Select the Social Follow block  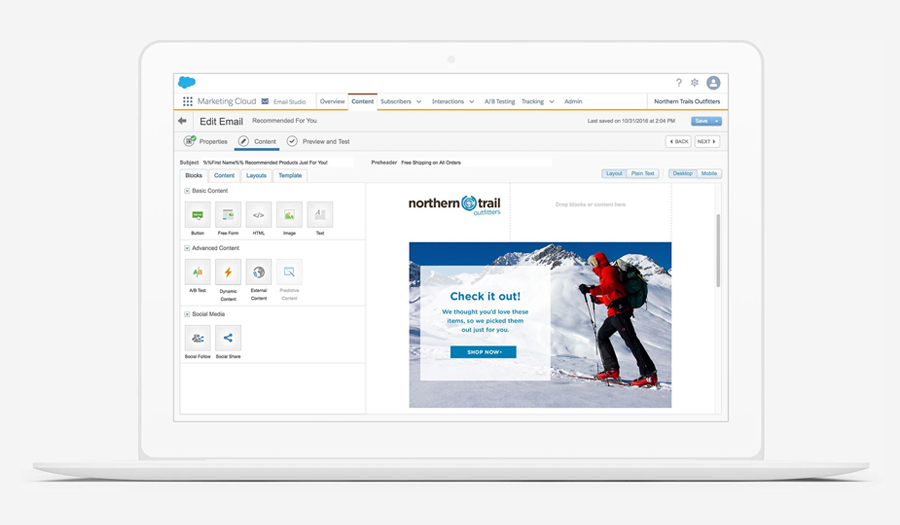coord(197,338)
